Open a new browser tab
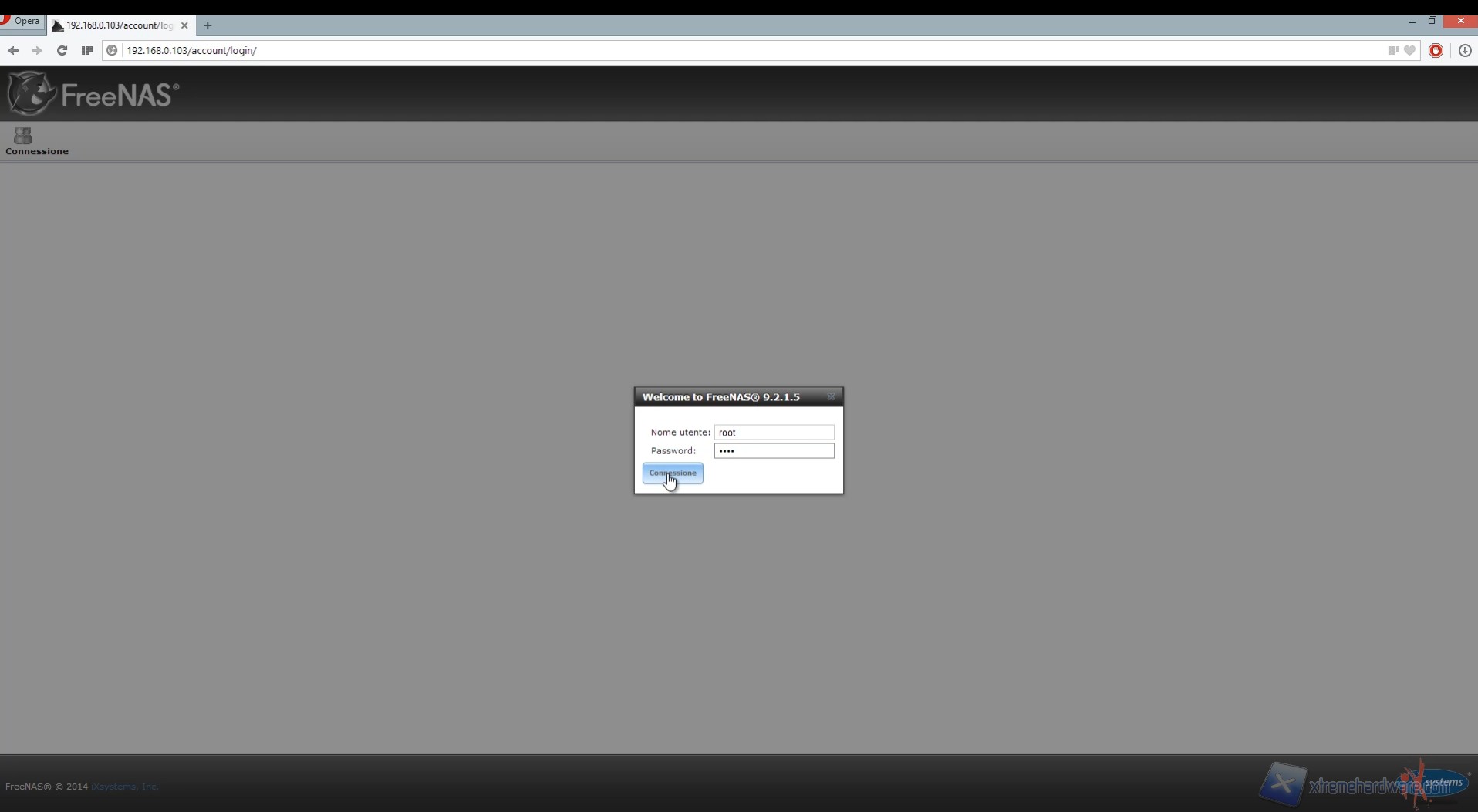 click(208, 25)
